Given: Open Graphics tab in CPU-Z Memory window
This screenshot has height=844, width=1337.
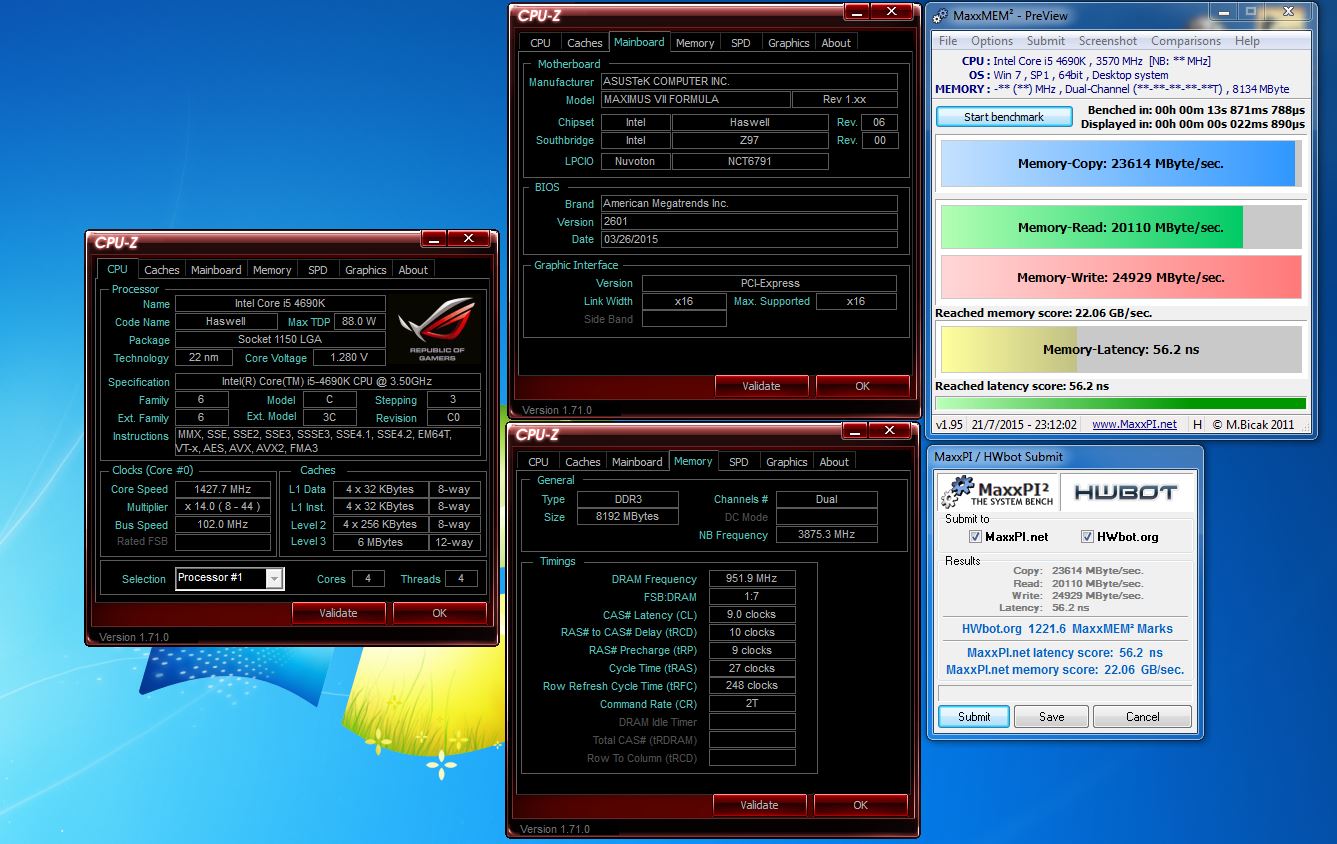Looking at the screenshot, I should click(786, 462).
